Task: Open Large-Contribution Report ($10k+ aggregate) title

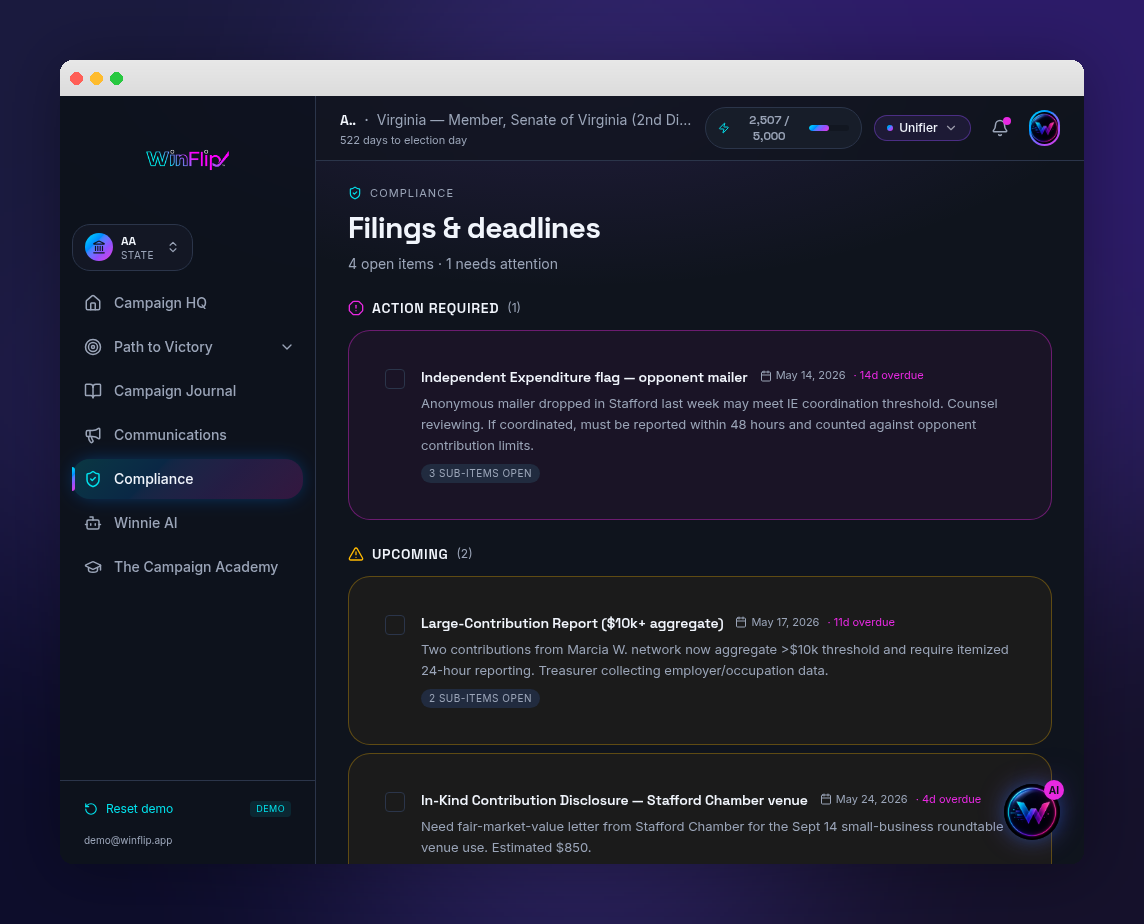Action: (x=572, y=623)
